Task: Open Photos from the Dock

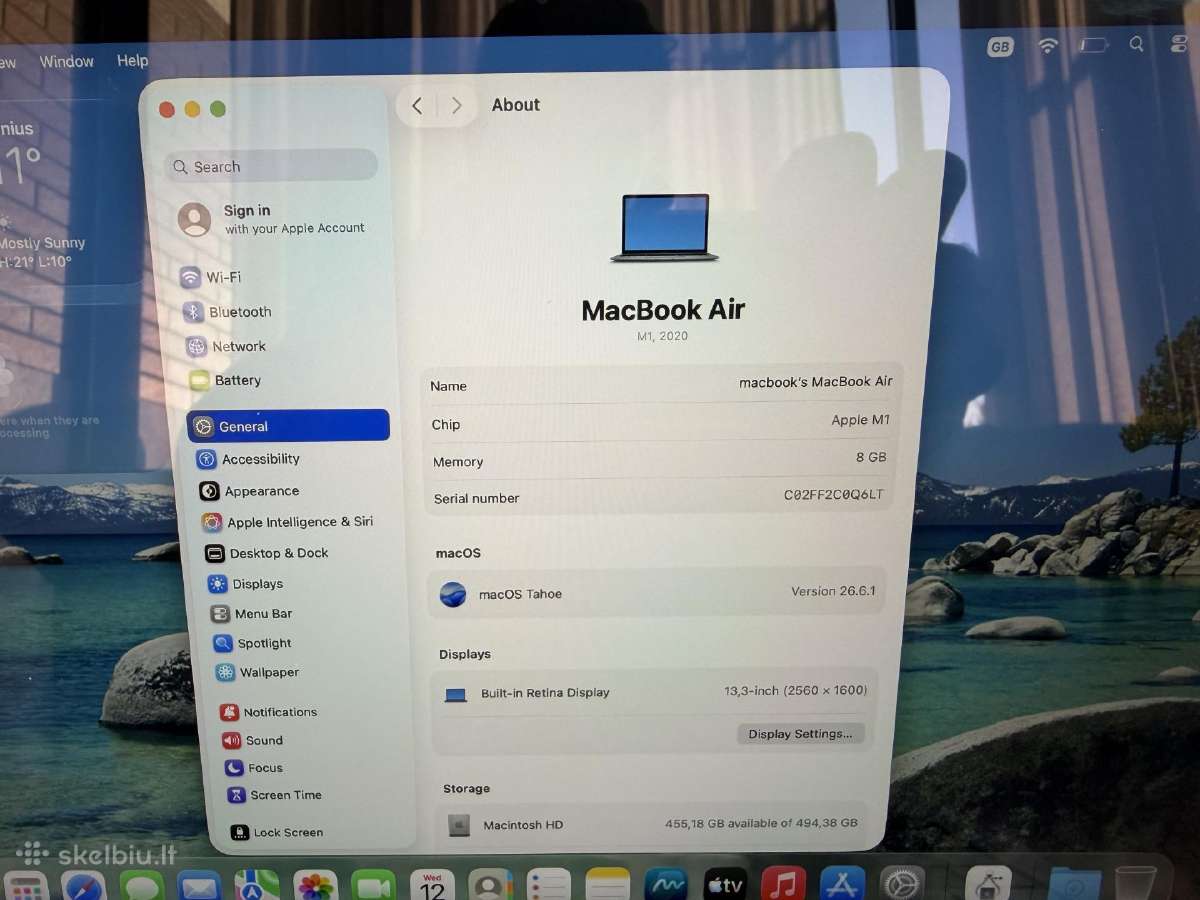Action: click(315, 886)
